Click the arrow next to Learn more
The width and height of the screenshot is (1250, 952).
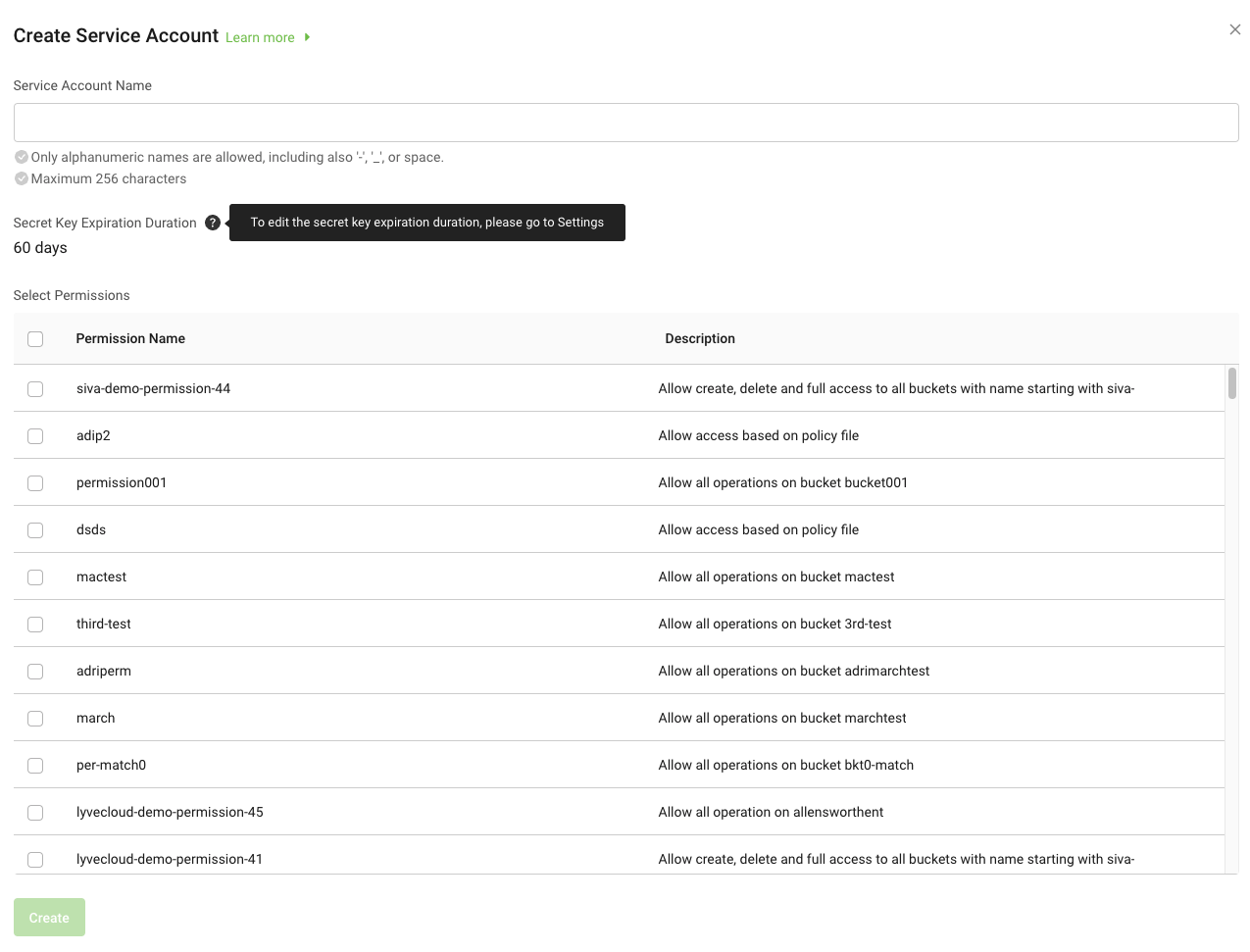[x=307, y=37]
